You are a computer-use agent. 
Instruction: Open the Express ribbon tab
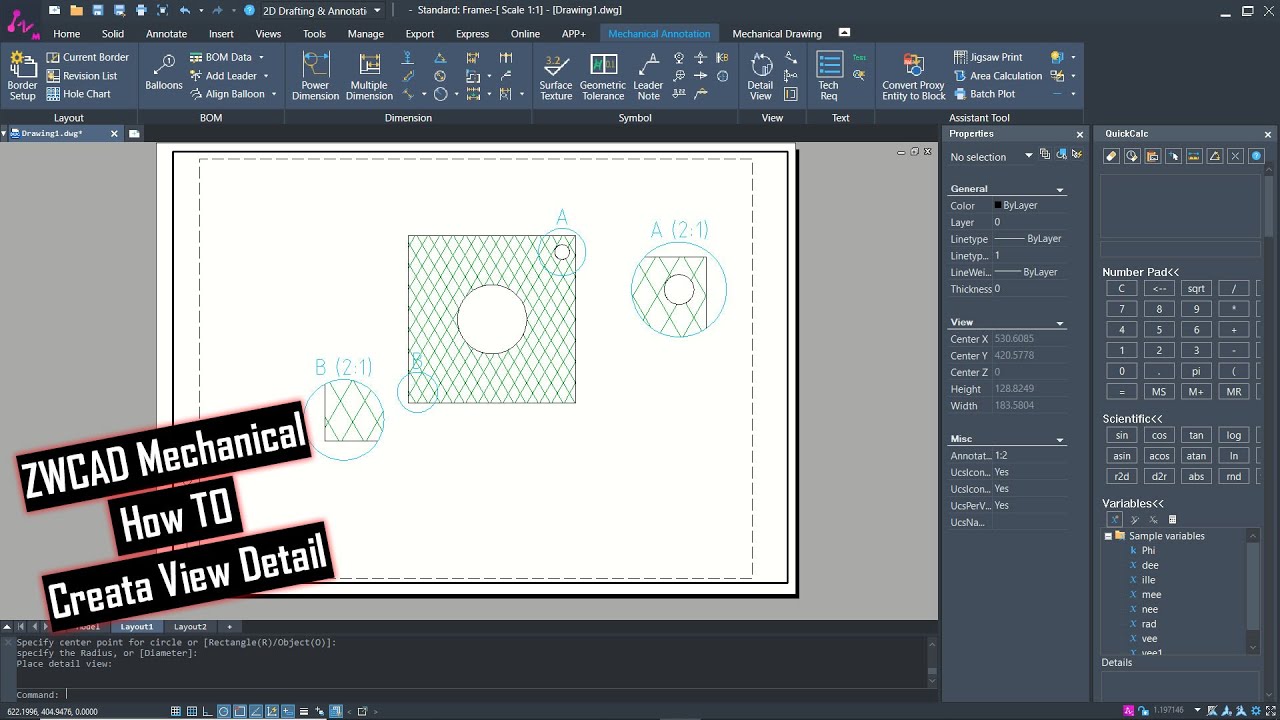click(x=472, y=34)
